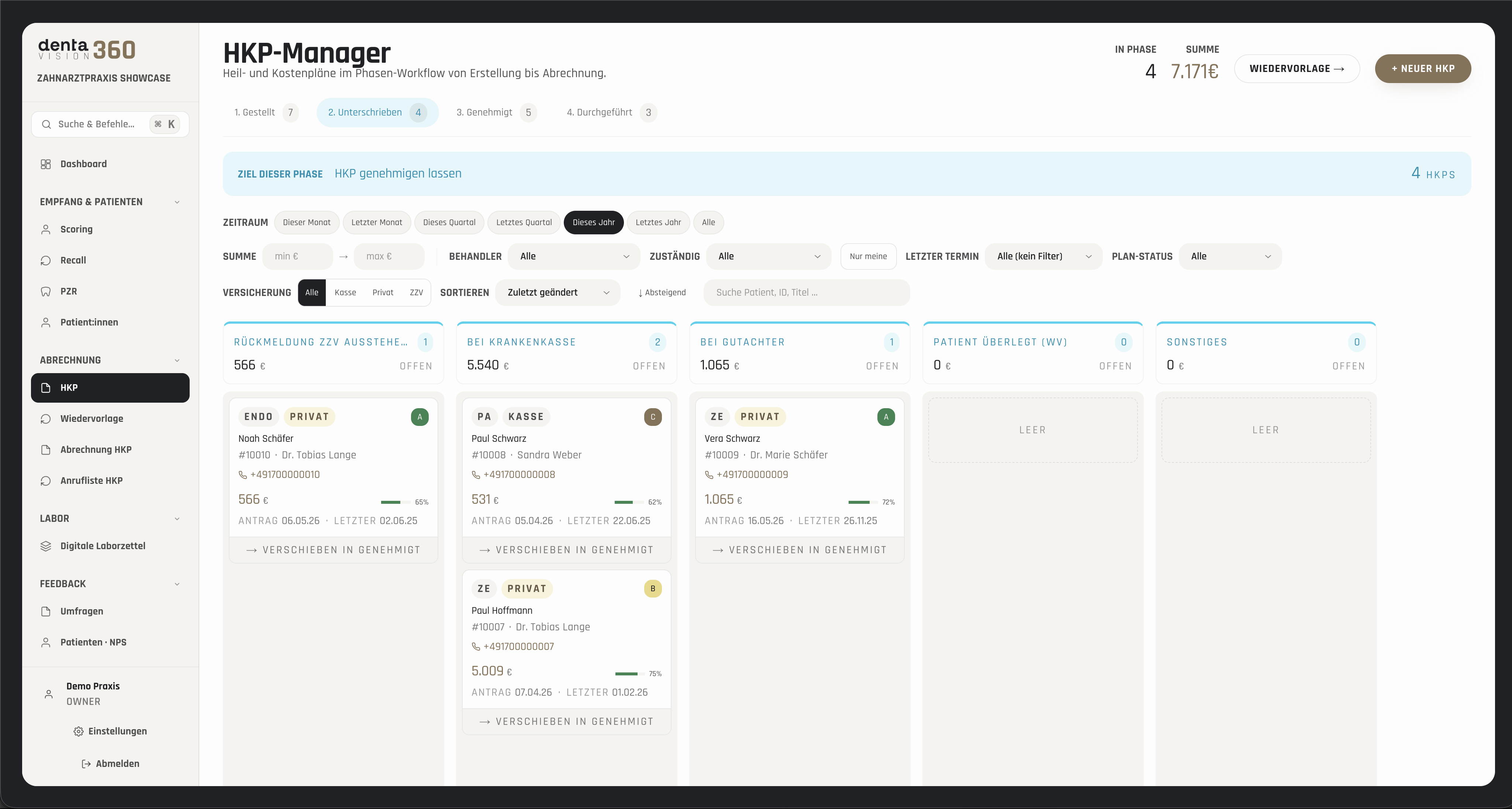The height and width of the screenshot is (809, 1512).
Task: Click the search magnifier icon
Action: (46, 124)
